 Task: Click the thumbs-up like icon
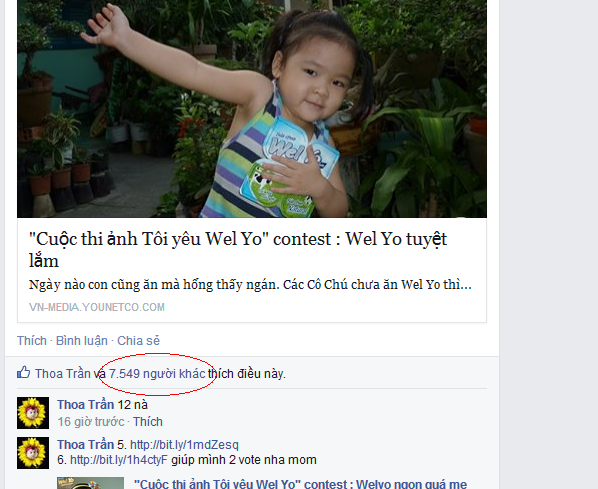click(x=23, y=372)
